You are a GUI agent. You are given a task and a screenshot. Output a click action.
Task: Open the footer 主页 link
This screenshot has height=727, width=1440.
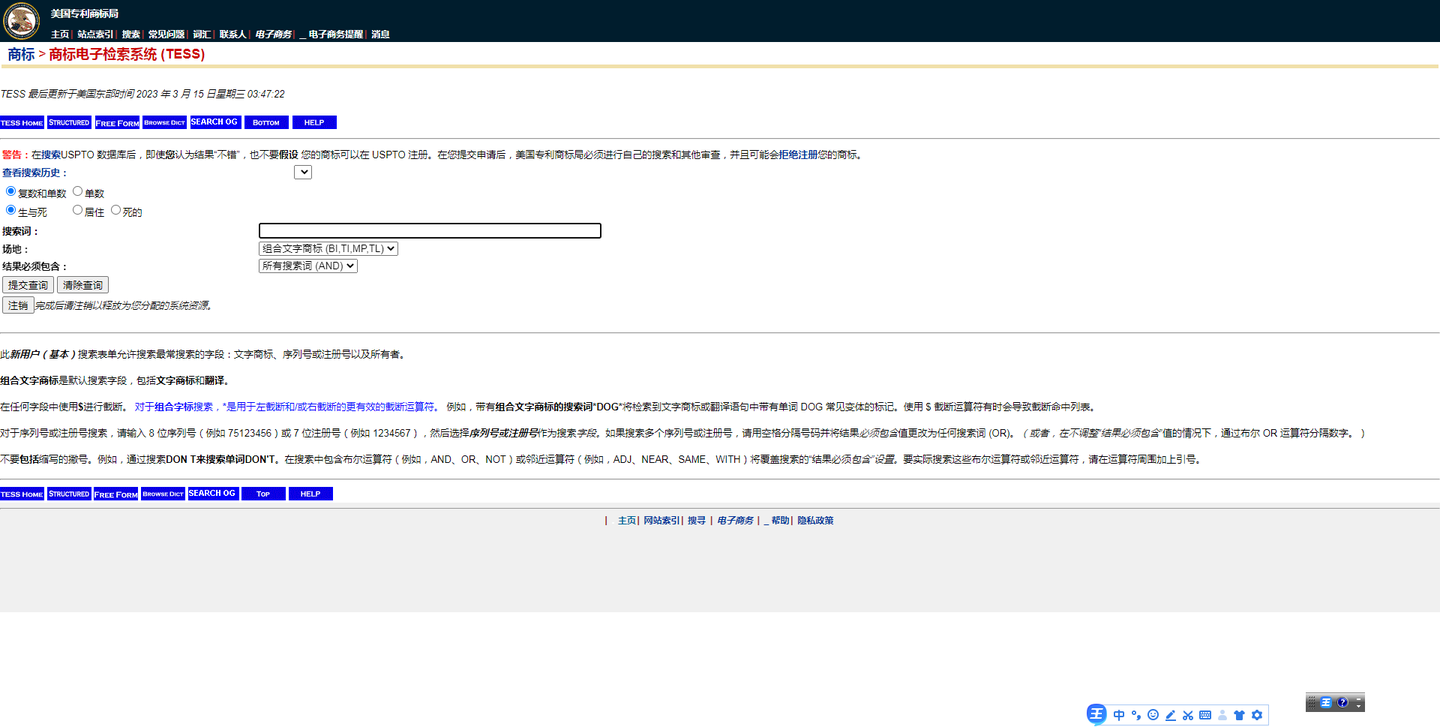627,521
